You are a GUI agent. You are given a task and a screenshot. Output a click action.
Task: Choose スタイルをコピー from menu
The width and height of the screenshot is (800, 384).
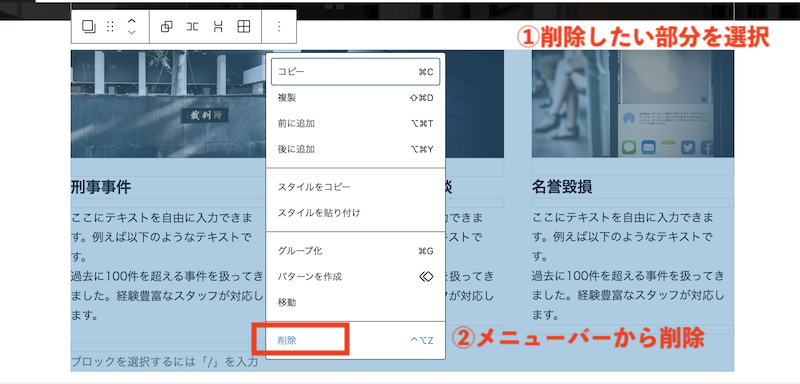click(356, 187)
